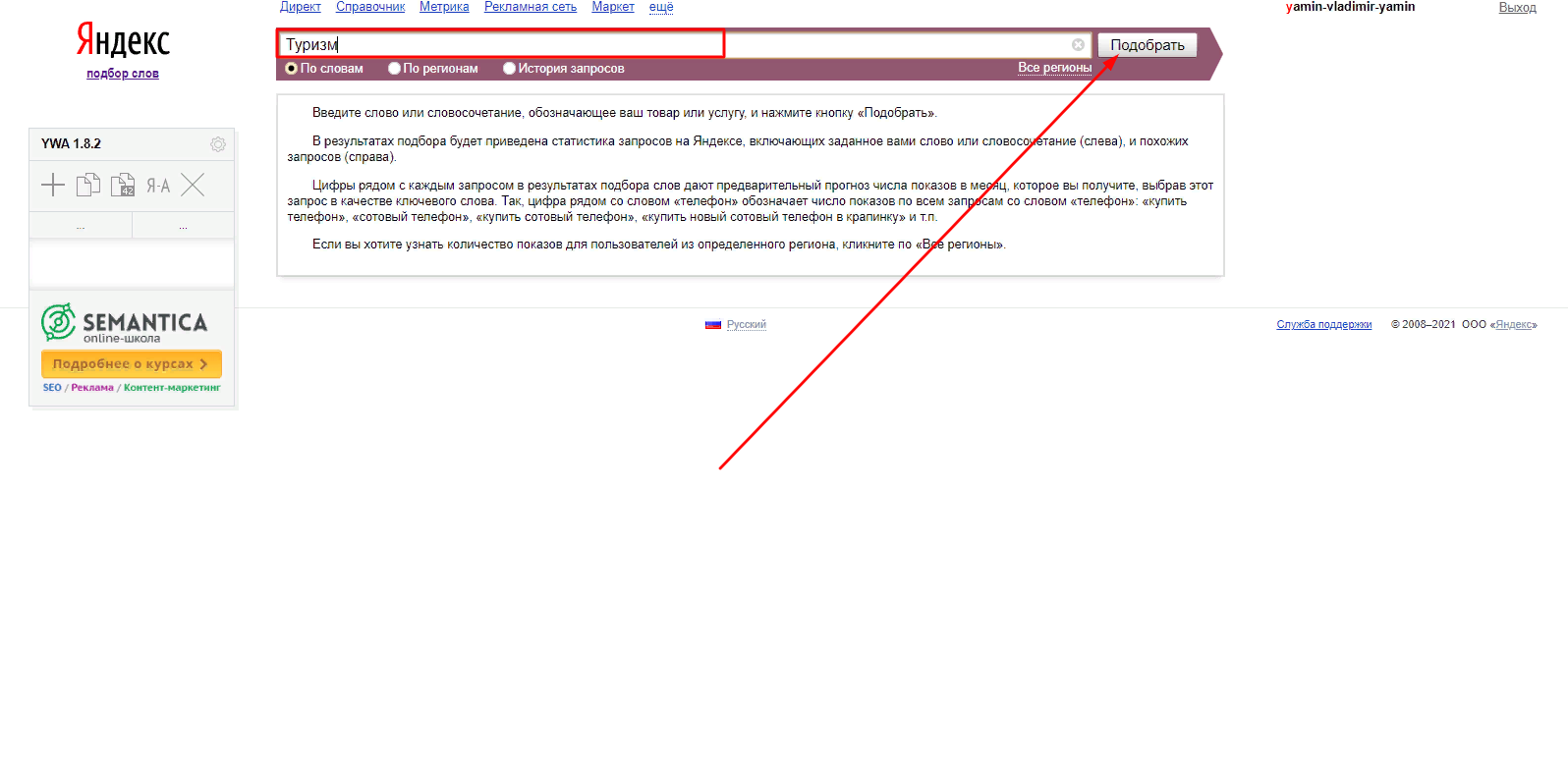Sort phrases with the Я-А icon
The width and height of the screenshot is (1568, 764).
point(158,186)
